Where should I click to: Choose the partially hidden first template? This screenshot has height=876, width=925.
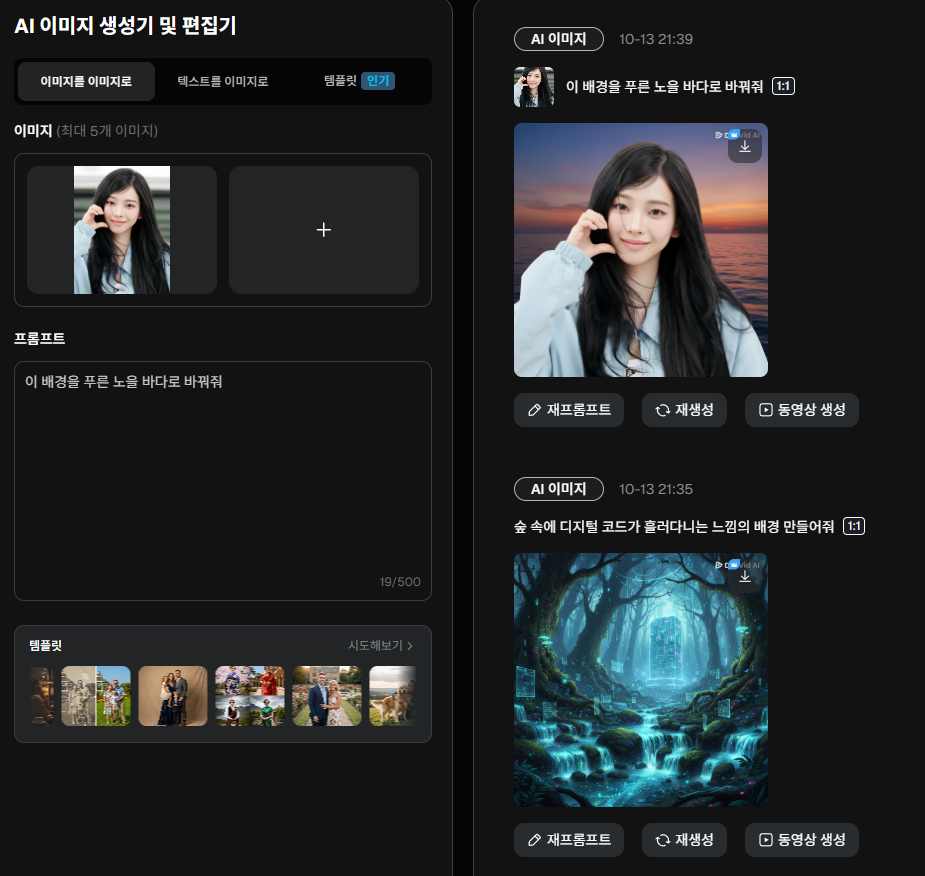(41, 696)
